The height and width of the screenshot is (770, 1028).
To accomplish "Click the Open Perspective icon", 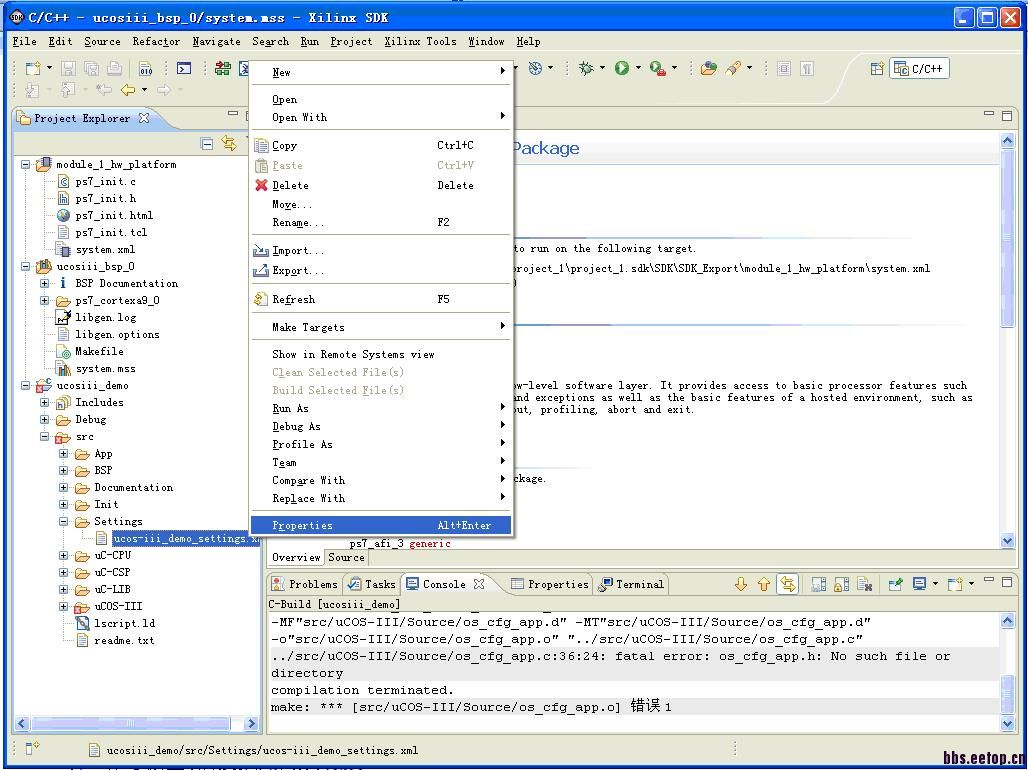I will pyautogui.click(x=877, y=69).
